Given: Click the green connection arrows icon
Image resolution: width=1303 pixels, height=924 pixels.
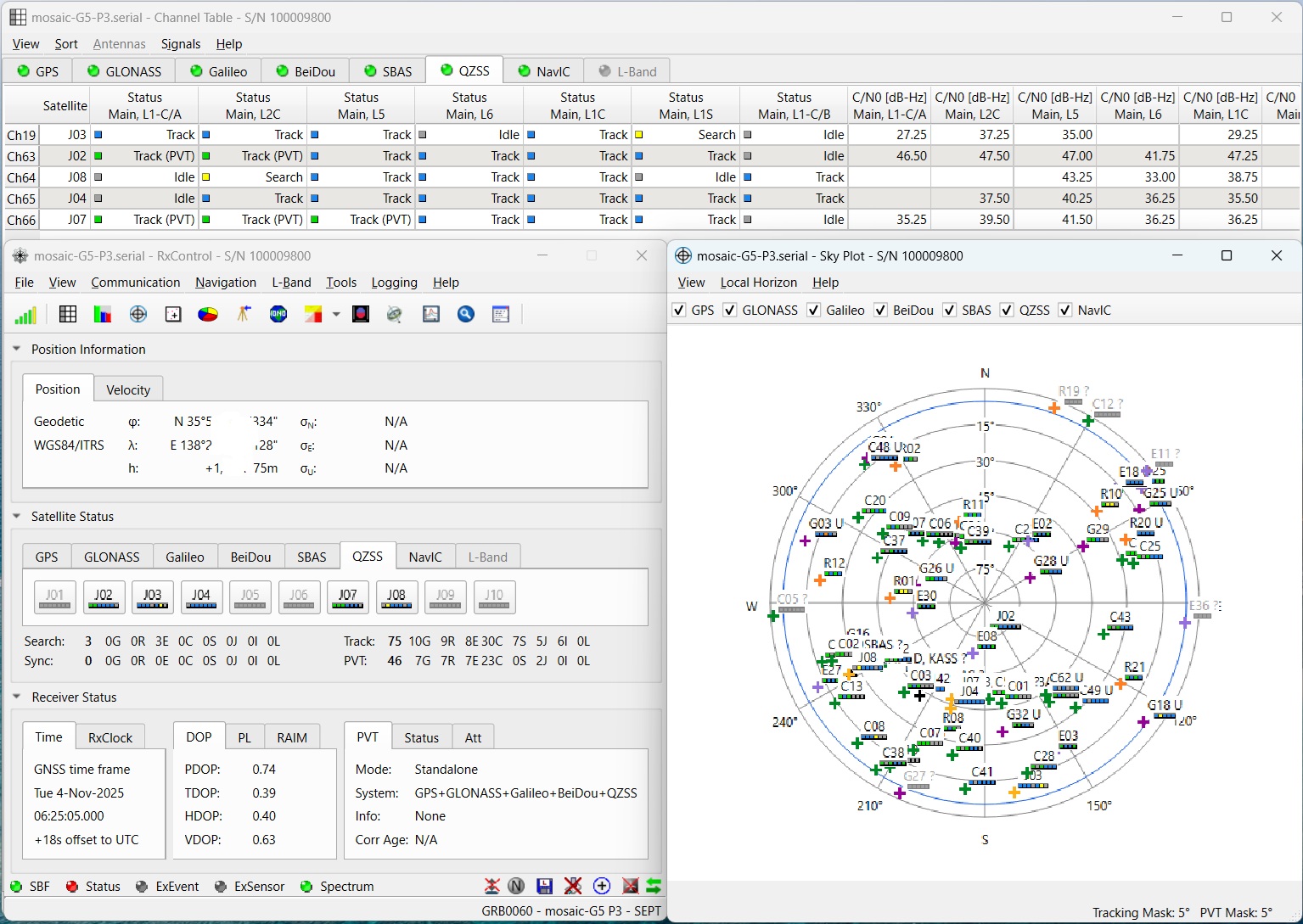Looking at the screenshot, I should coord(653,886).
